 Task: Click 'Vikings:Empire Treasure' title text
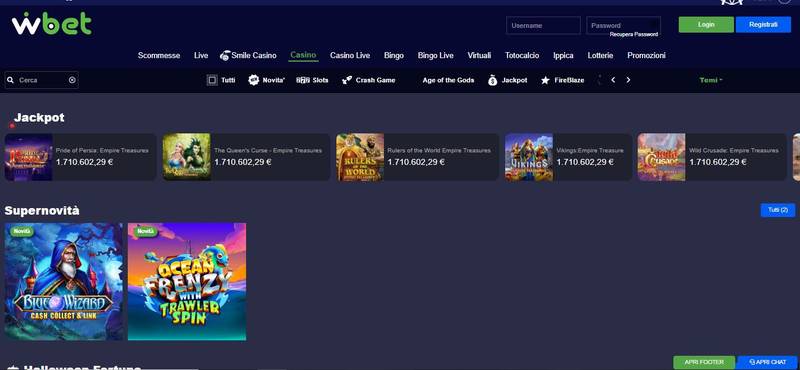coord(590,151)
